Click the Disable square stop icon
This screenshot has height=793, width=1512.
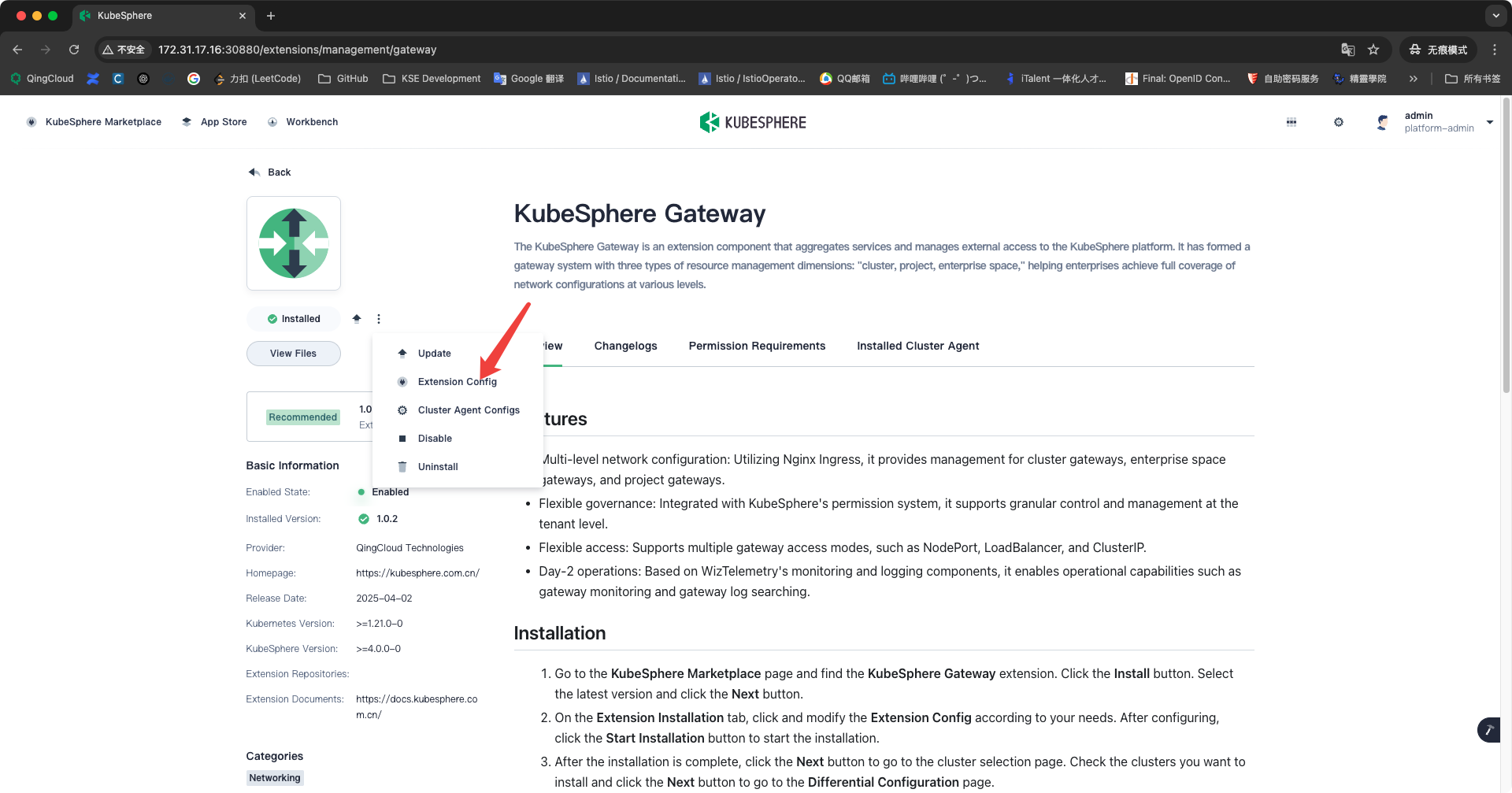point(402,439)
